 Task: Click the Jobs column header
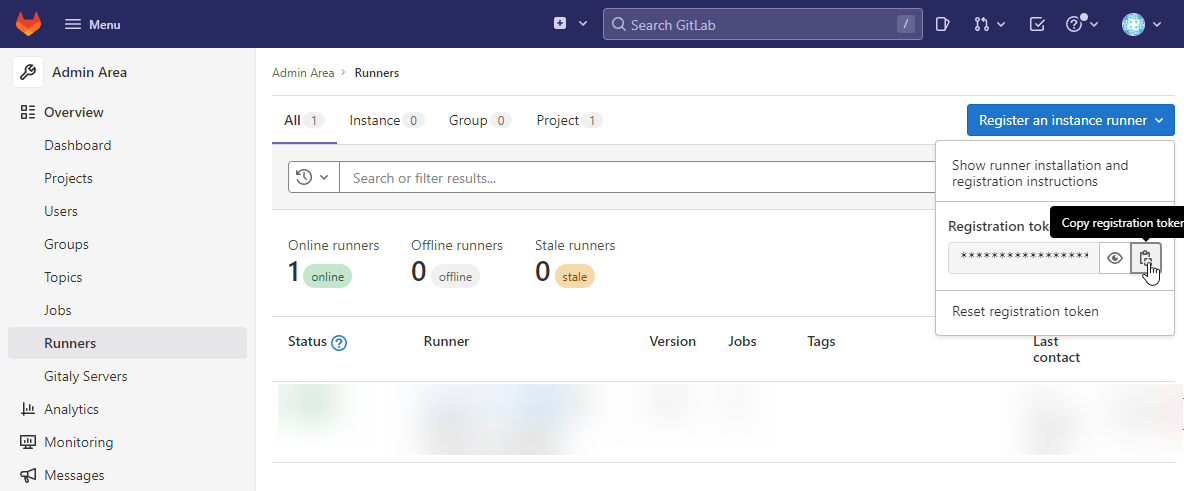pos(742,341)
